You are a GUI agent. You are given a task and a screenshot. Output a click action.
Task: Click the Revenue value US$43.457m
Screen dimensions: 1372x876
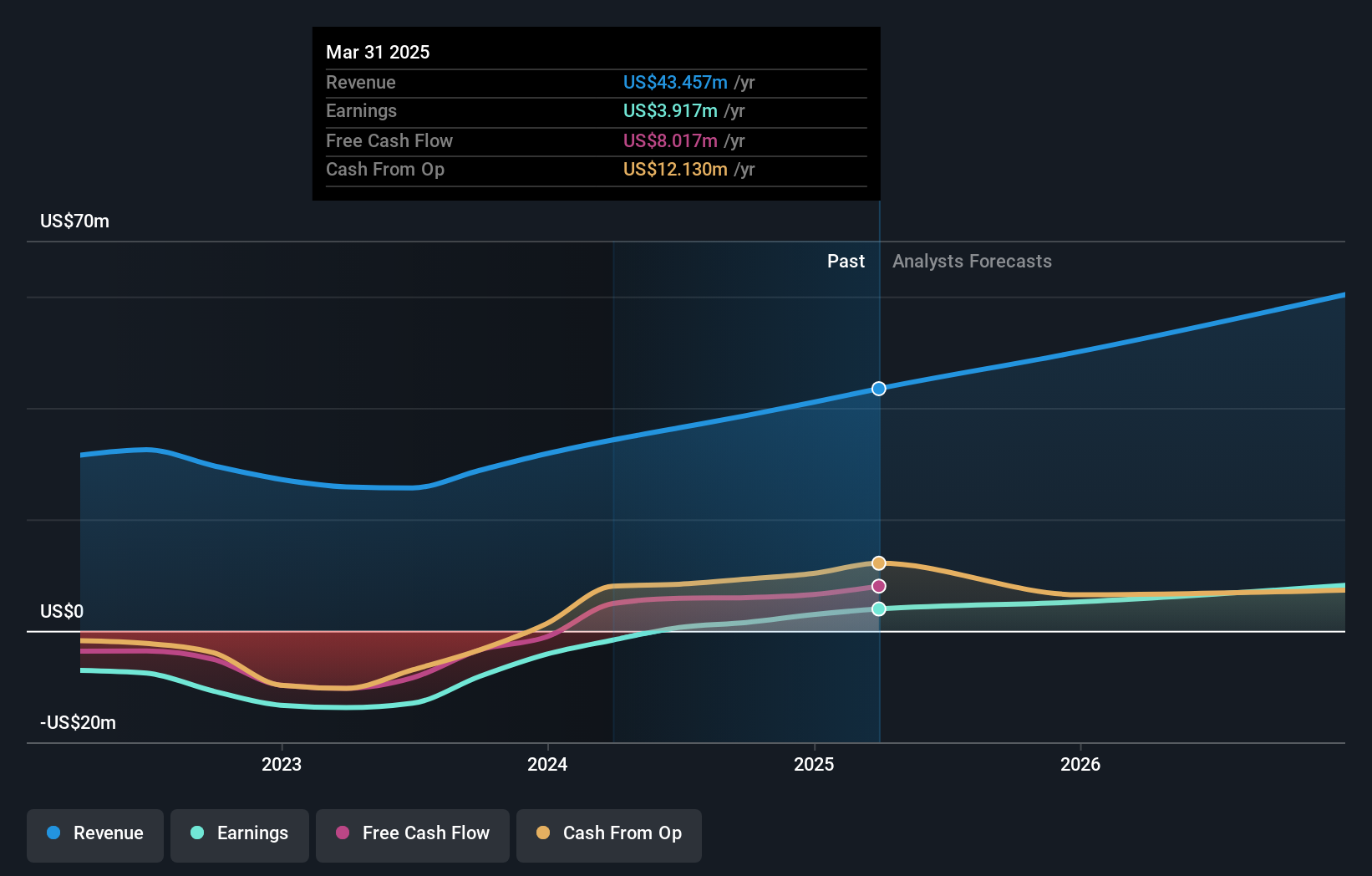click(x=674, y=82)
